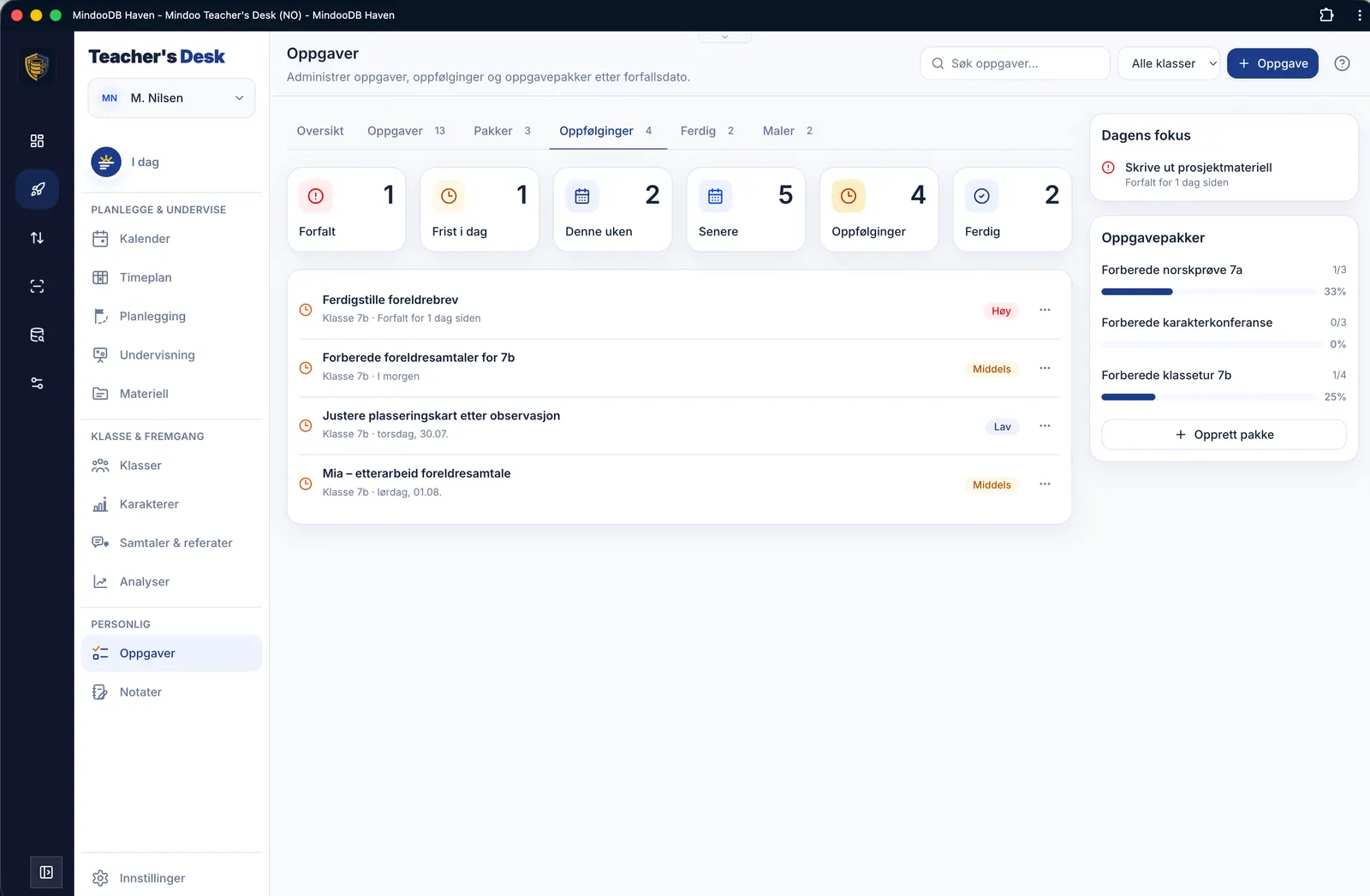Mark Ferdigstille foreldrebrev follow-up as done

click(x=306, y=310)
